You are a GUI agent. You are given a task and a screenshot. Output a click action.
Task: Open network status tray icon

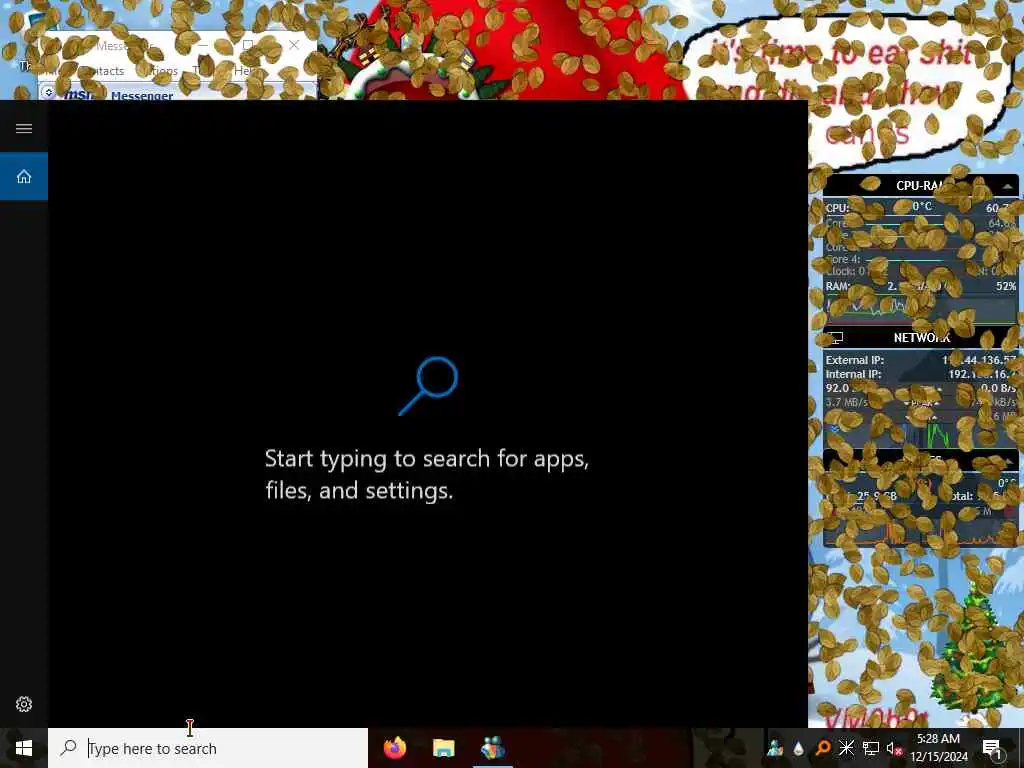(870, 748)
